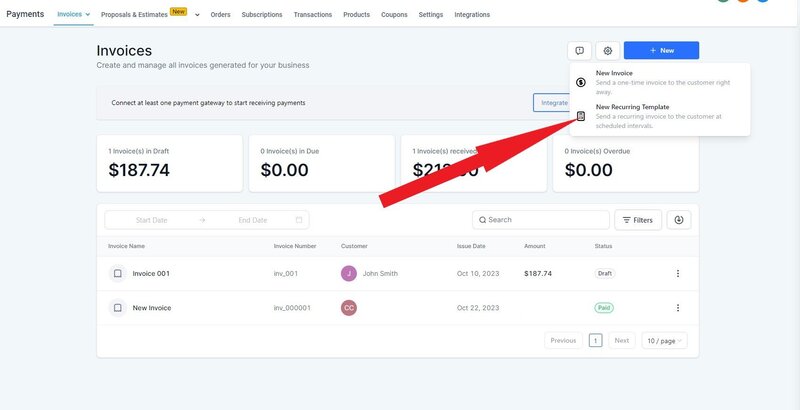
Task: Click the $187.74 amount in the table
Action: click(x=538, y=273)
